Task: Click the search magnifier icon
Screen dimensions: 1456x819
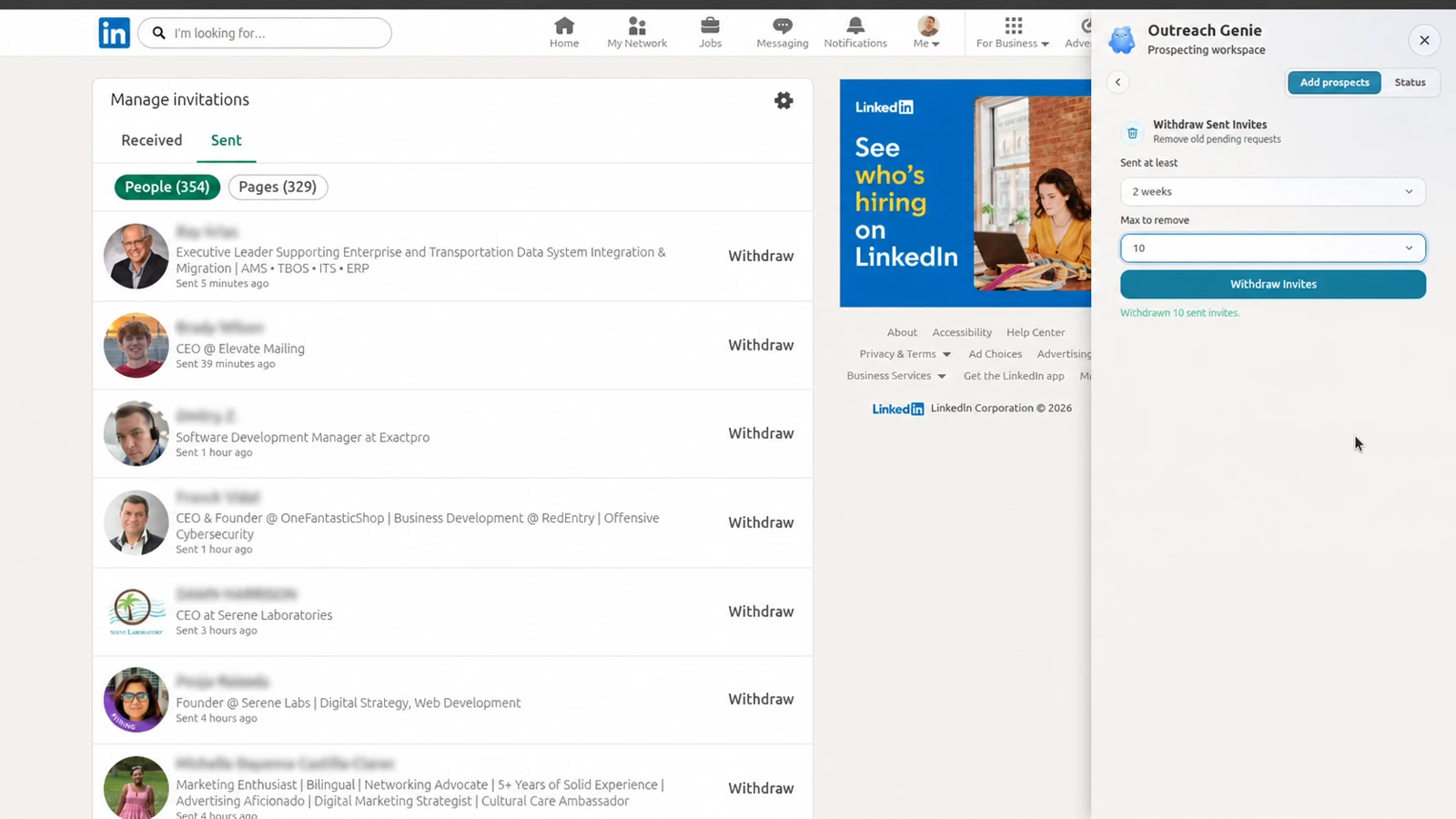Action: (158, 33)
